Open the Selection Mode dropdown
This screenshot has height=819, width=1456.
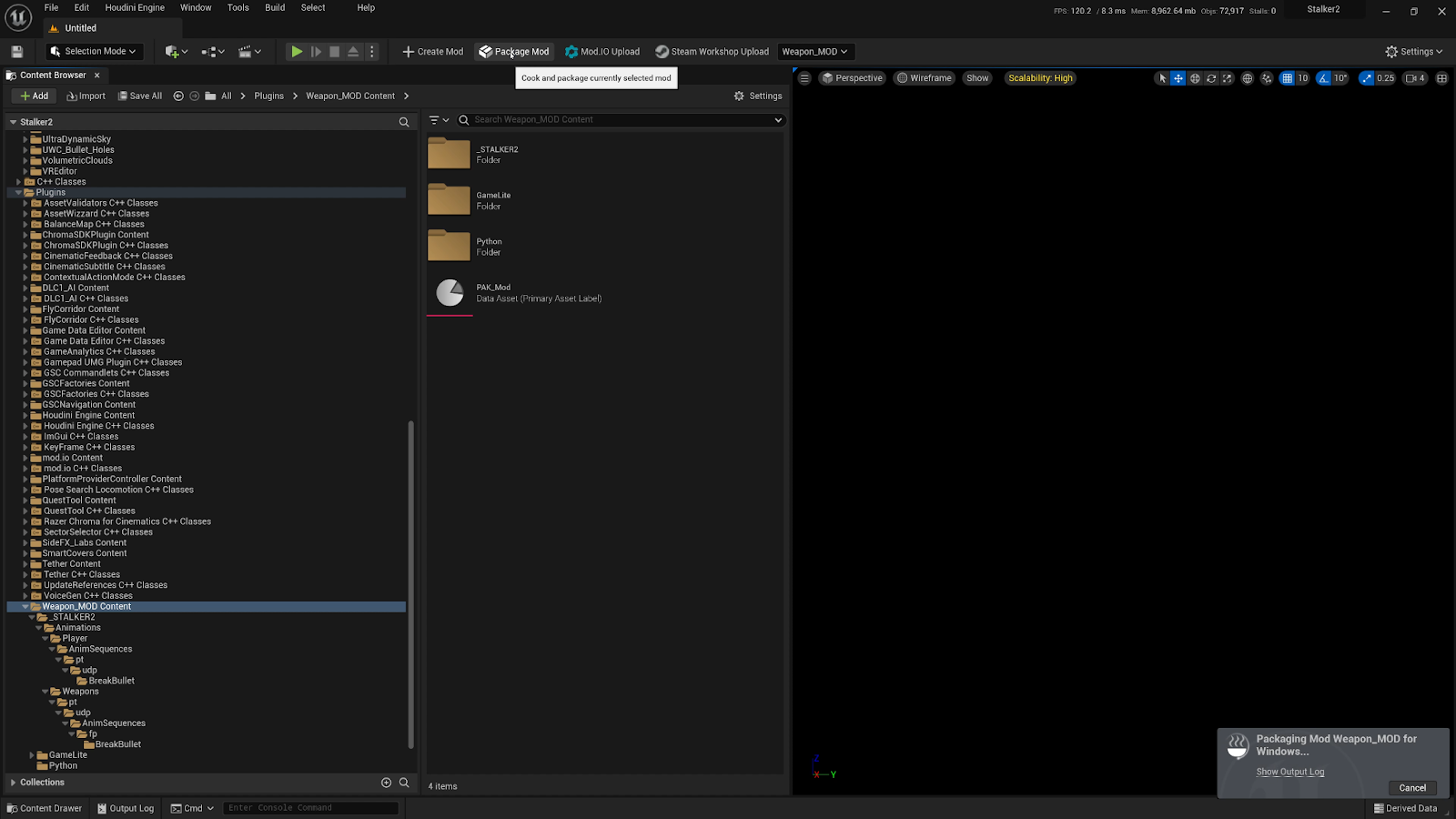pyautogui.click(x=94, y=52)
